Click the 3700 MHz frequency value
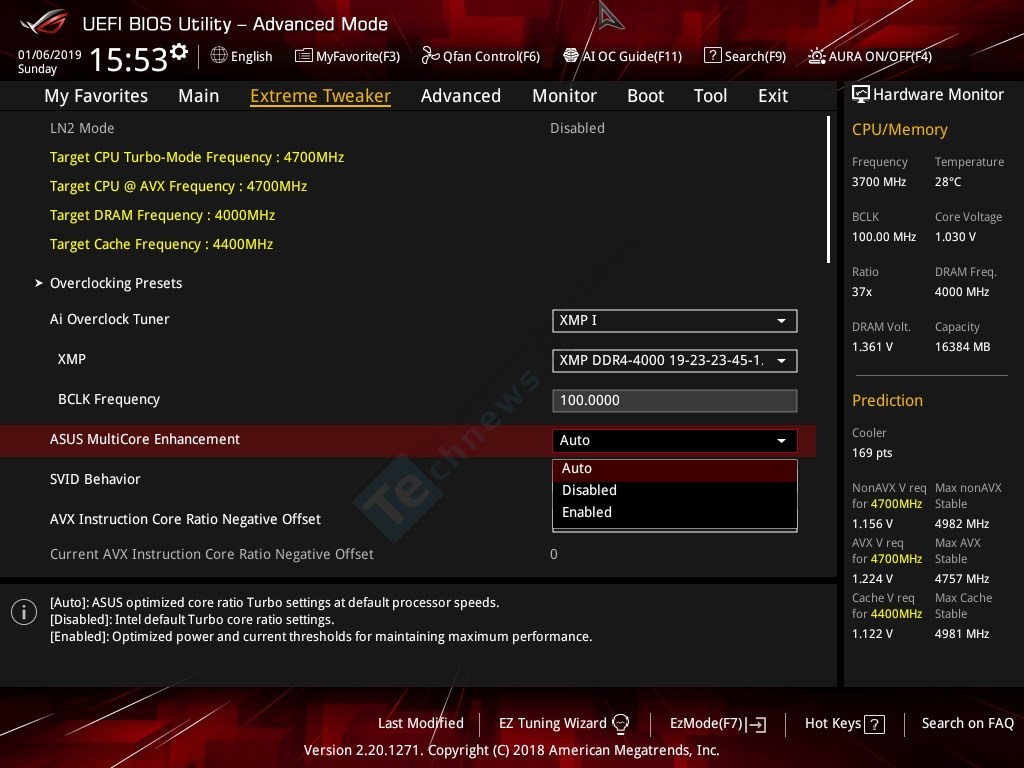1024x768 pixels. [878, 182]
